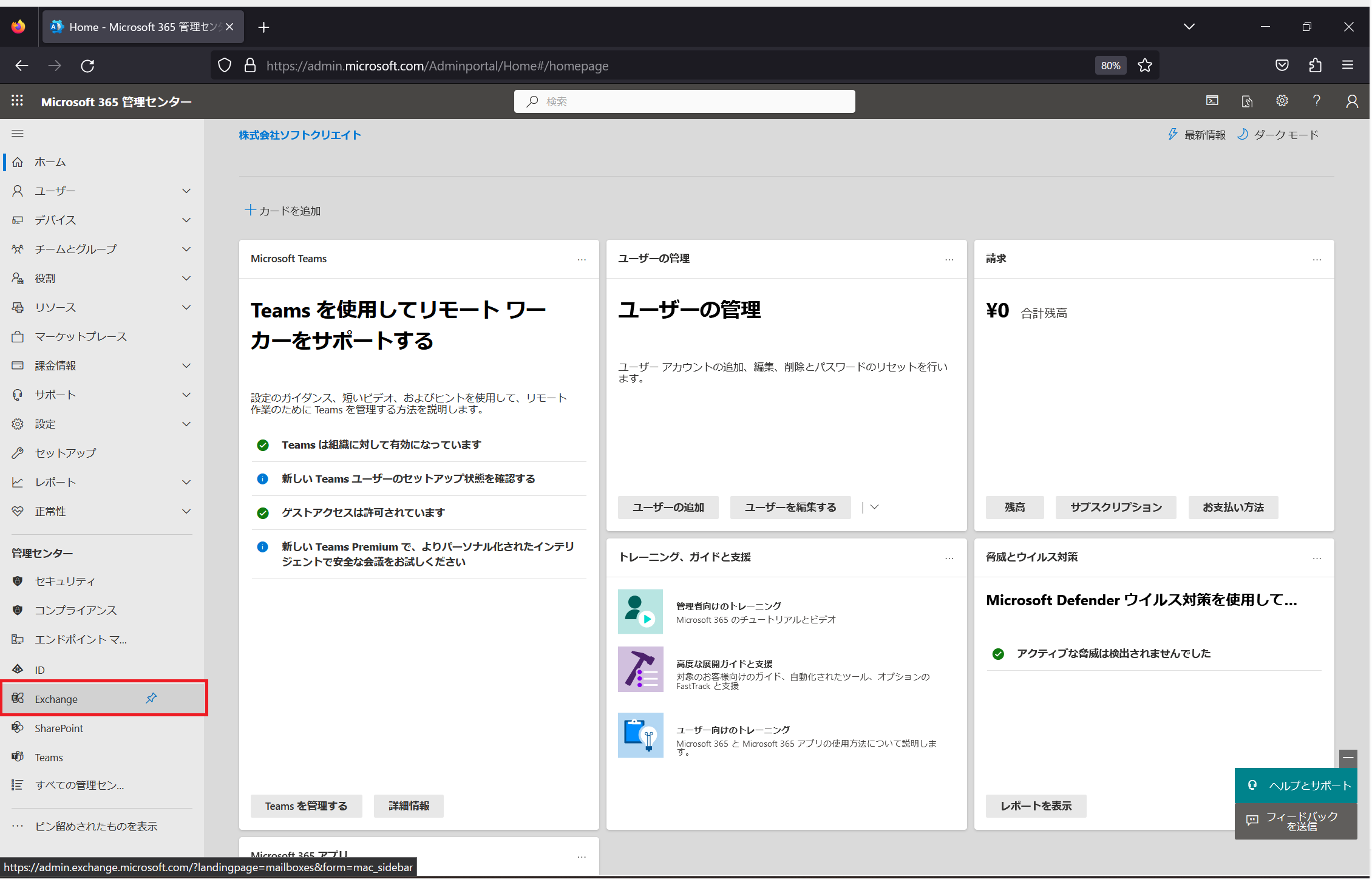Click the 詳細情報 button on Teams card
The width and height of the screenshot is (1372, 879).
tap(409, 806)
